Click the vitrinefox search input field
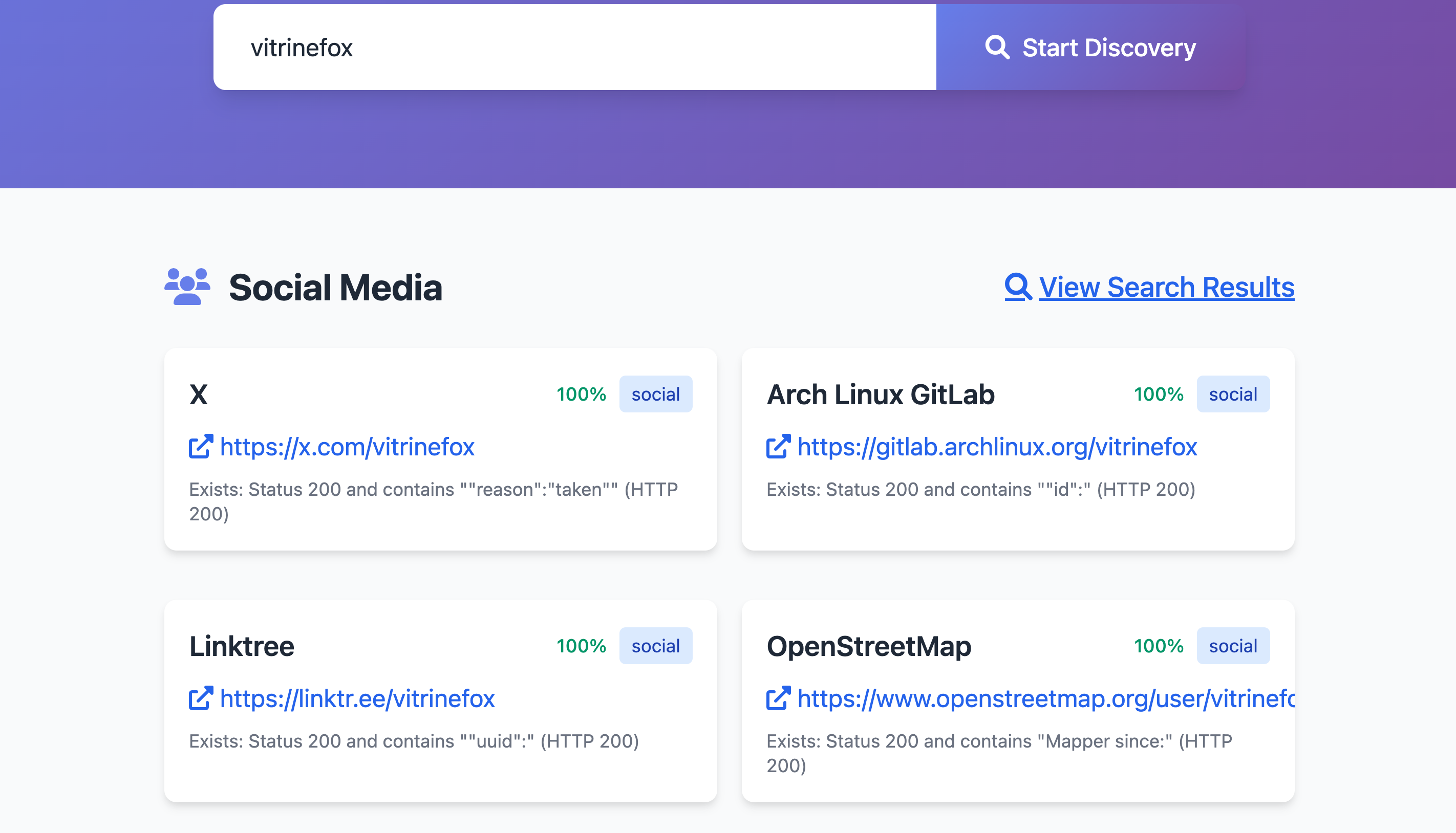1456x833 pixels. coord(572,47)
